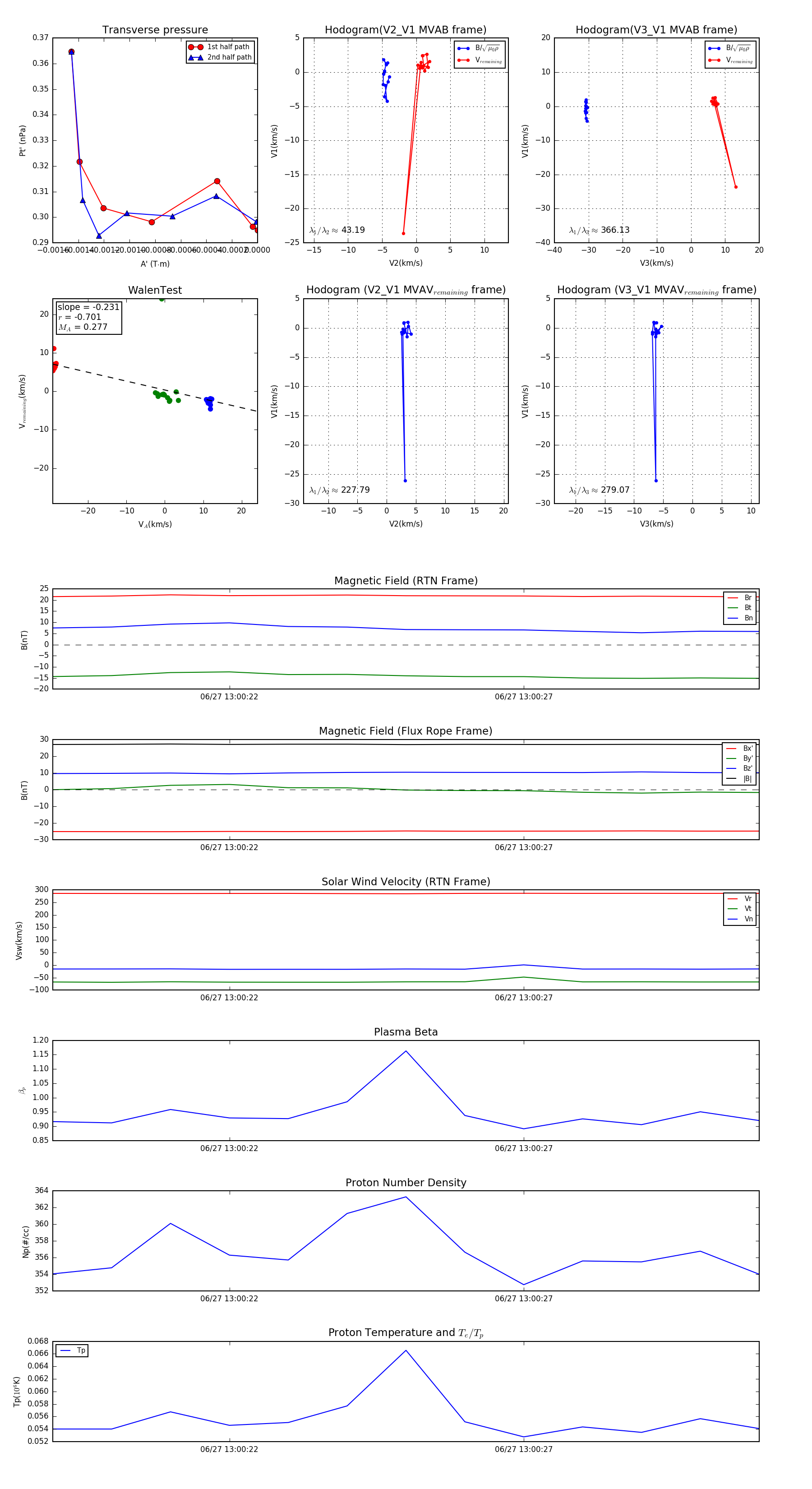Click the λ1/λ3 ≈ 366.13 annotation
This screenshot has width=812, height=1489.
pyautogui.click(x=599, y=230)
